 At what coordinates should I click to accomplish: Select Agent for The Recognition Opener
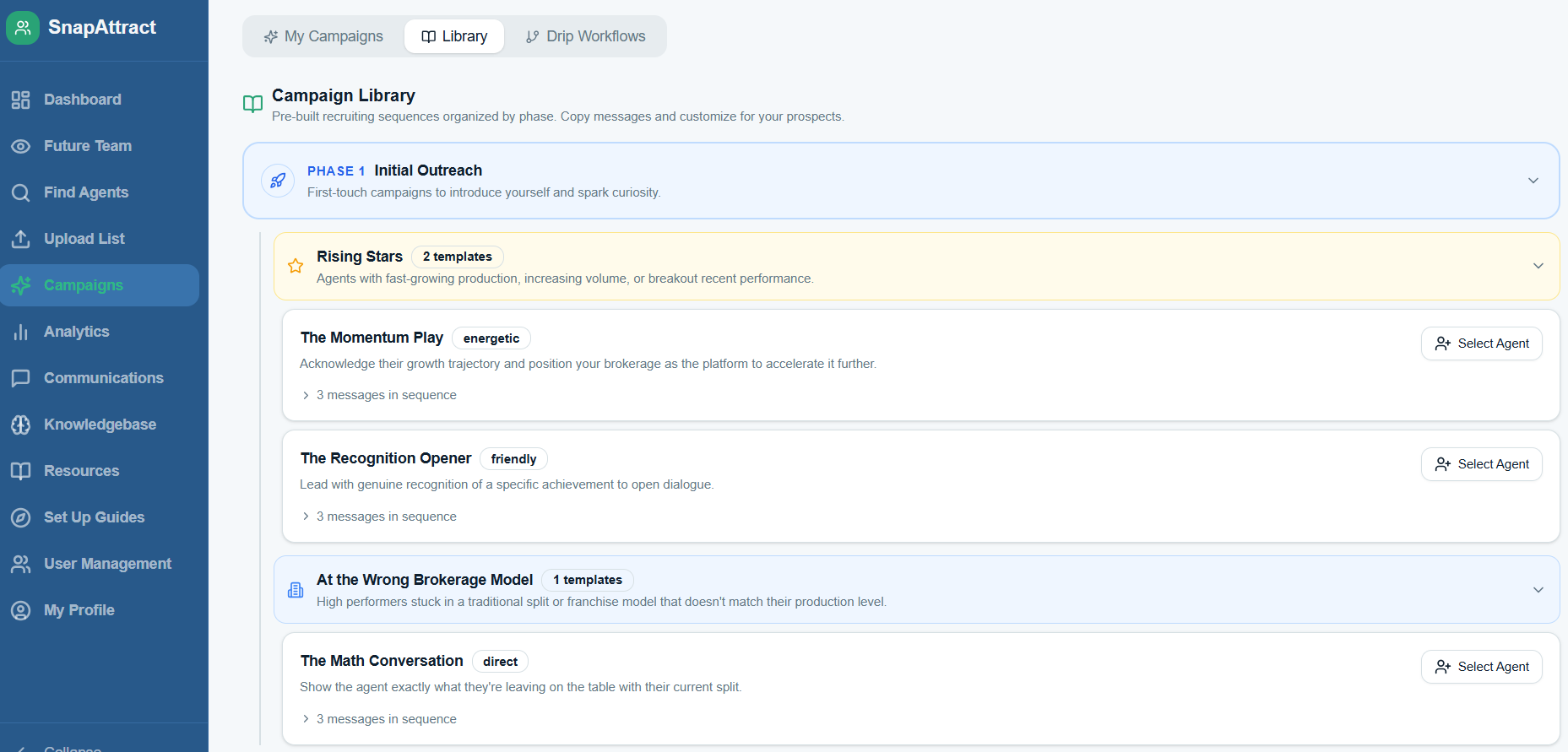(1482, 464)
